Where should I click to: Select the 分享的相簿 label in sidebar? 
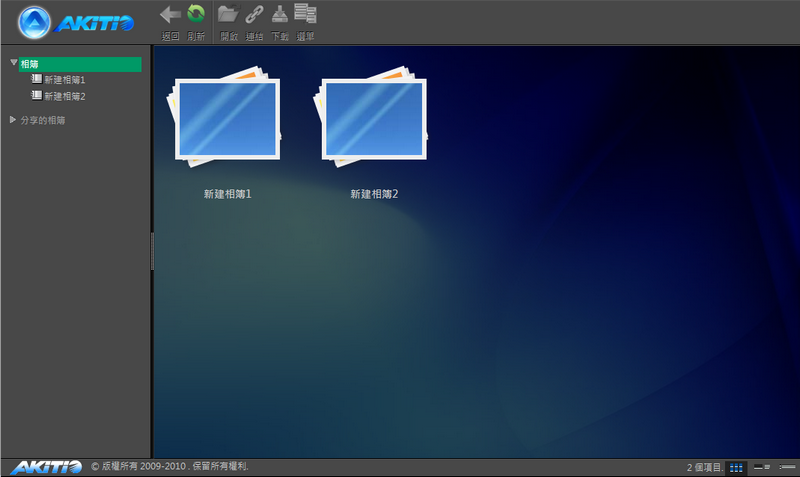[x=43, y=120]
